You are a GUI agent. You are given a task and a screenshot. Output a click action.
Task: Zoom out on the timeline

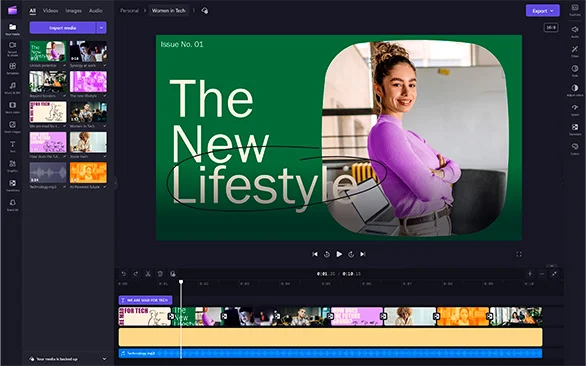542,274
